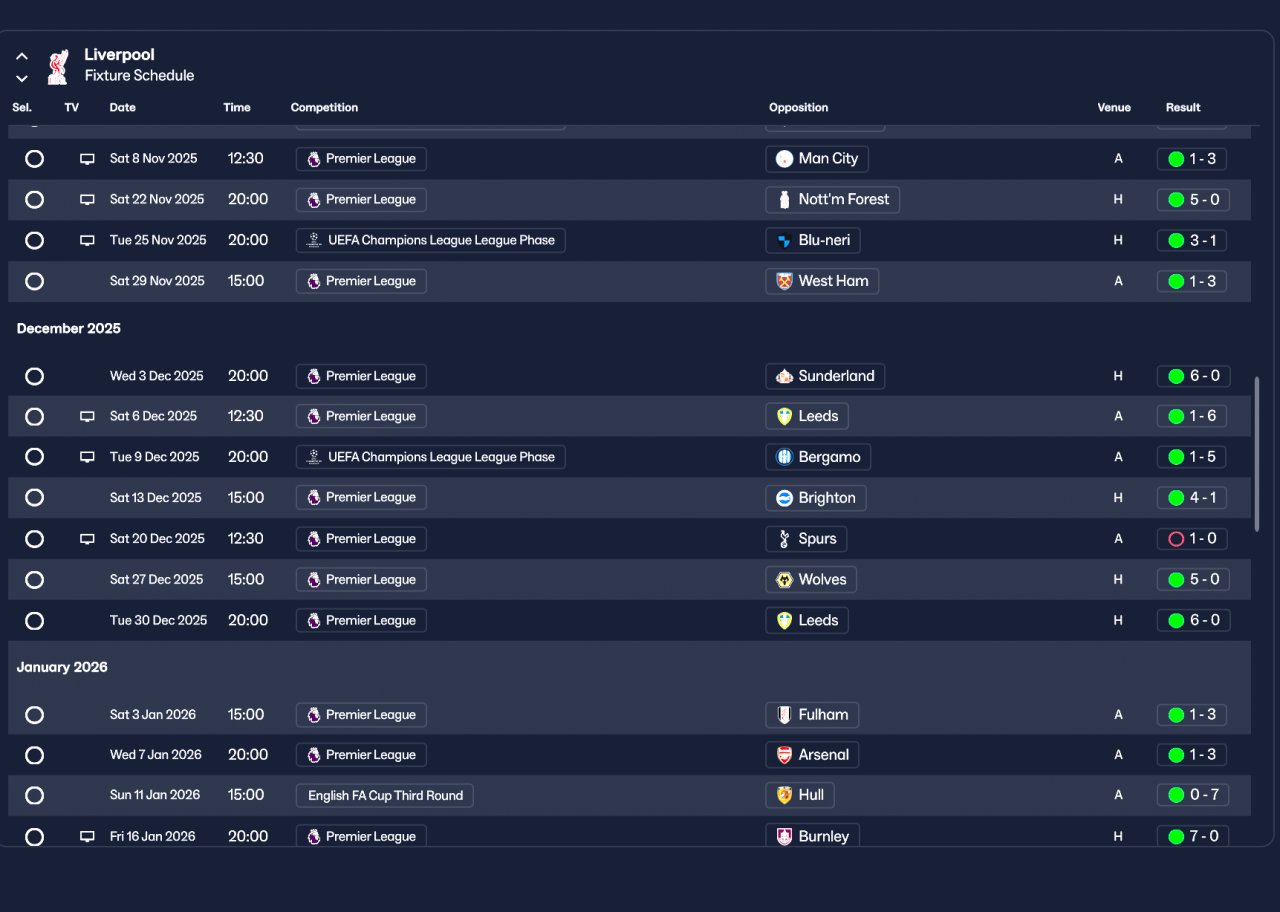
Task: Tick the selection circle for Arsenal match
Action: [x=34, y=755]
